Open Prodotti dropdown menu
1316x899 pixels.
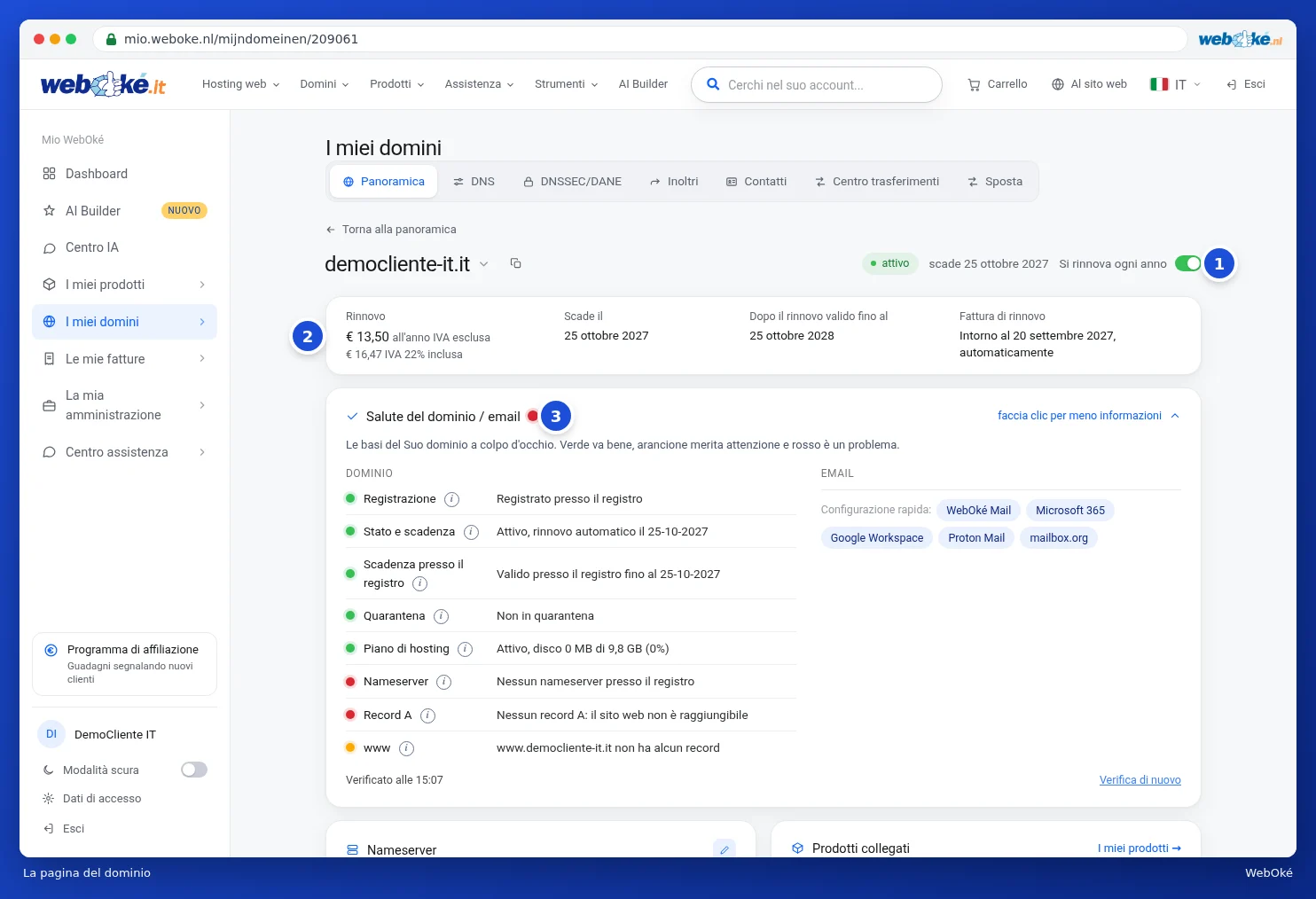397,84
